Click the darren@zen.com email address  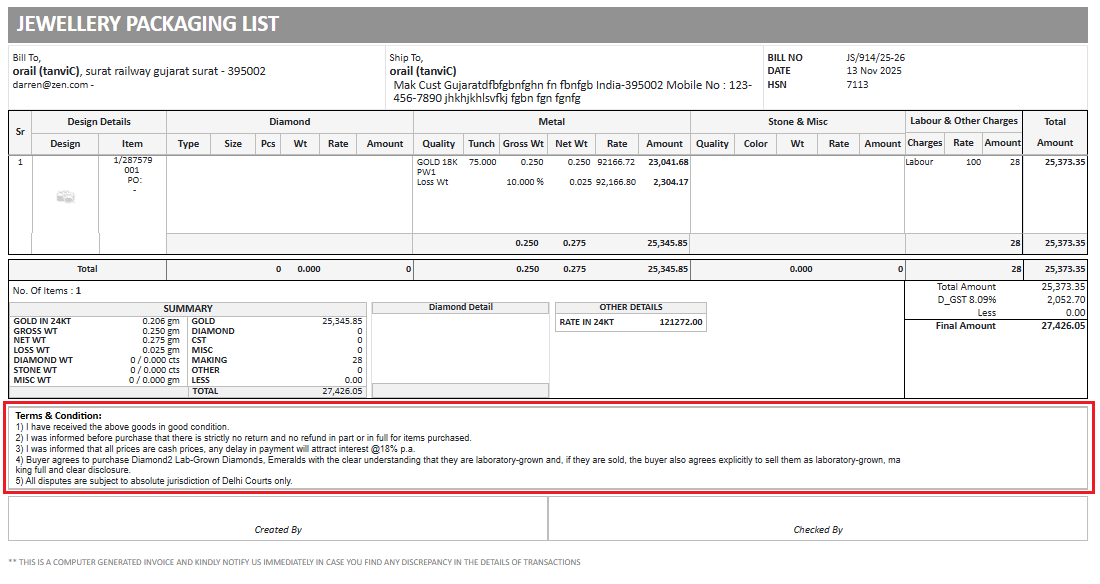[x=50, y=86]
